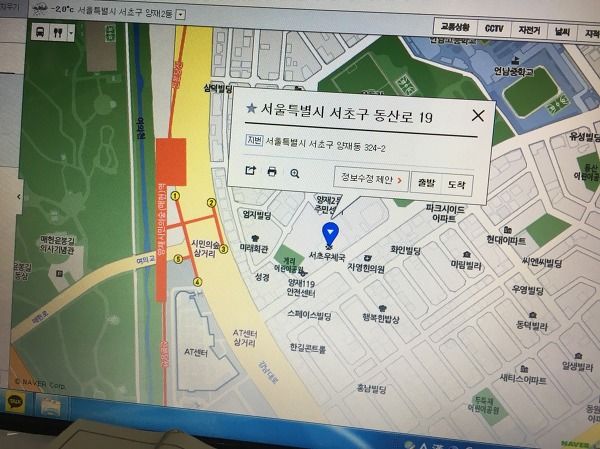Set this address as 출발 start point
The width and height of the screenshot is (600, 449).
pyautogui.click(x=426, y=183)
